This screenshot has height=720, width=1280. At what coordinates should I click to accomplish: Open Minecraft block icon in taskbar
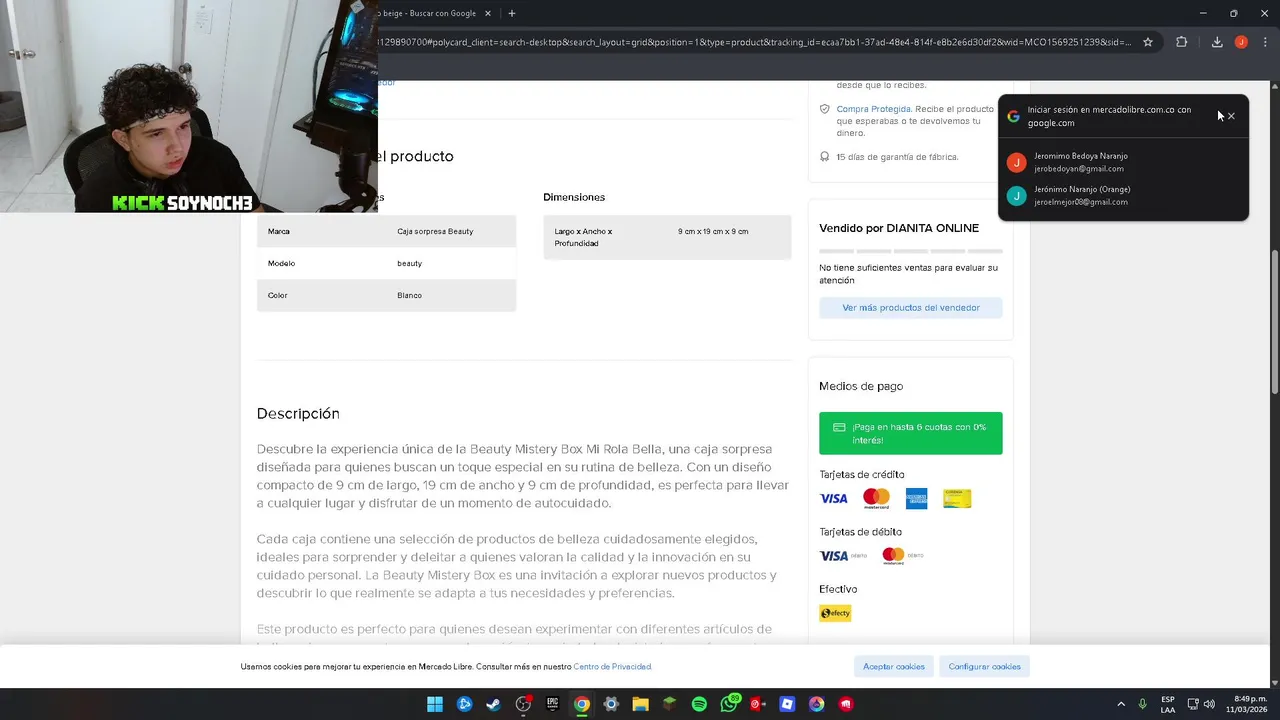tap(670, 704)
